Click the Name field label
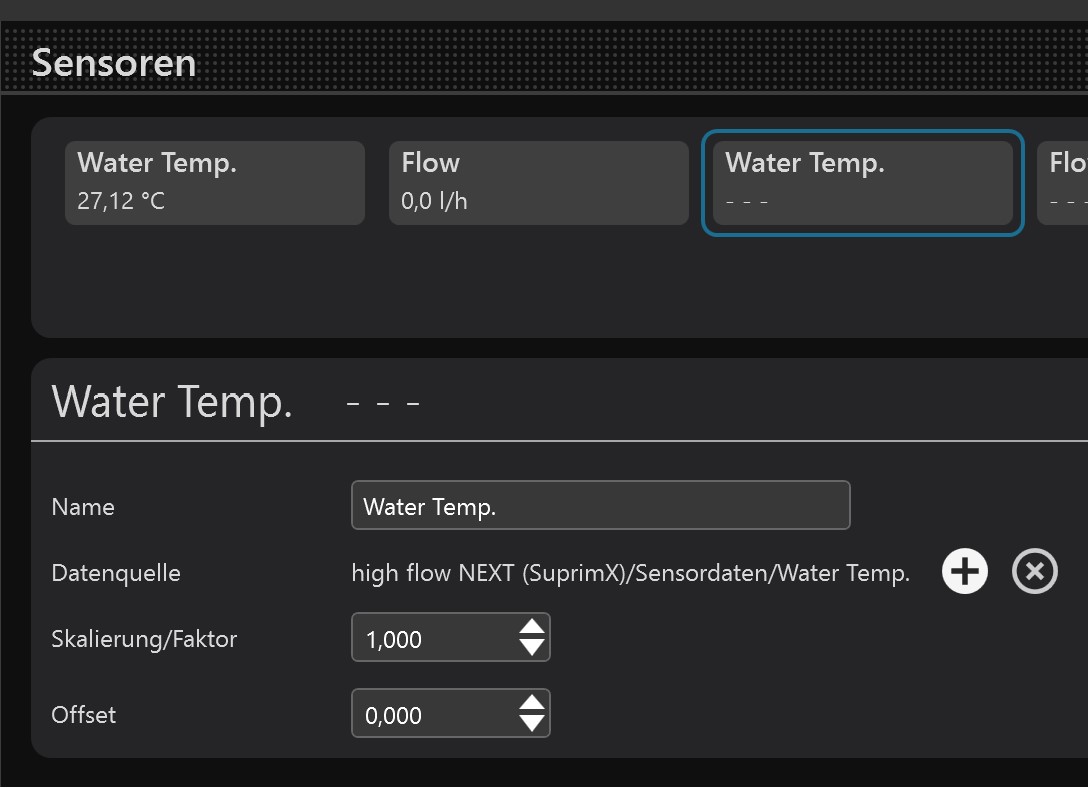 click(83, 507)
